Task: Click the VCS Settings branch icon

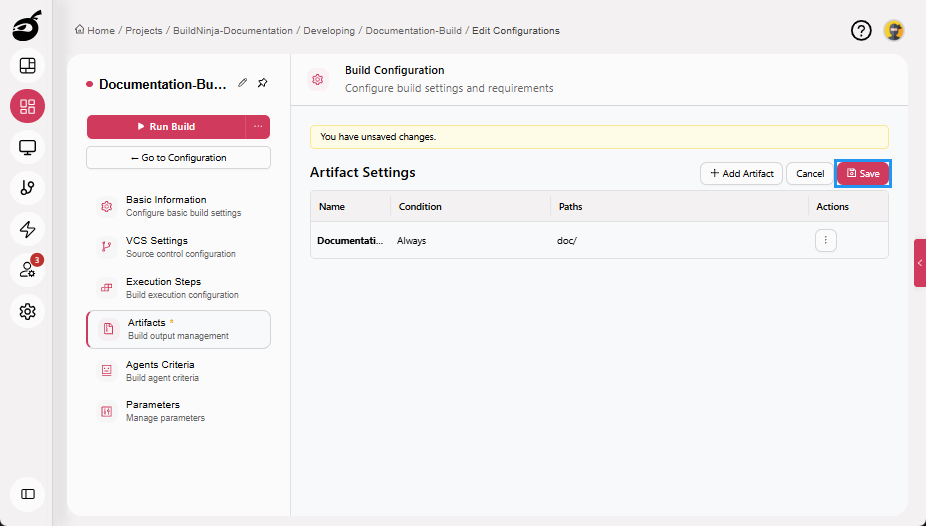Action: click(107, 247)
